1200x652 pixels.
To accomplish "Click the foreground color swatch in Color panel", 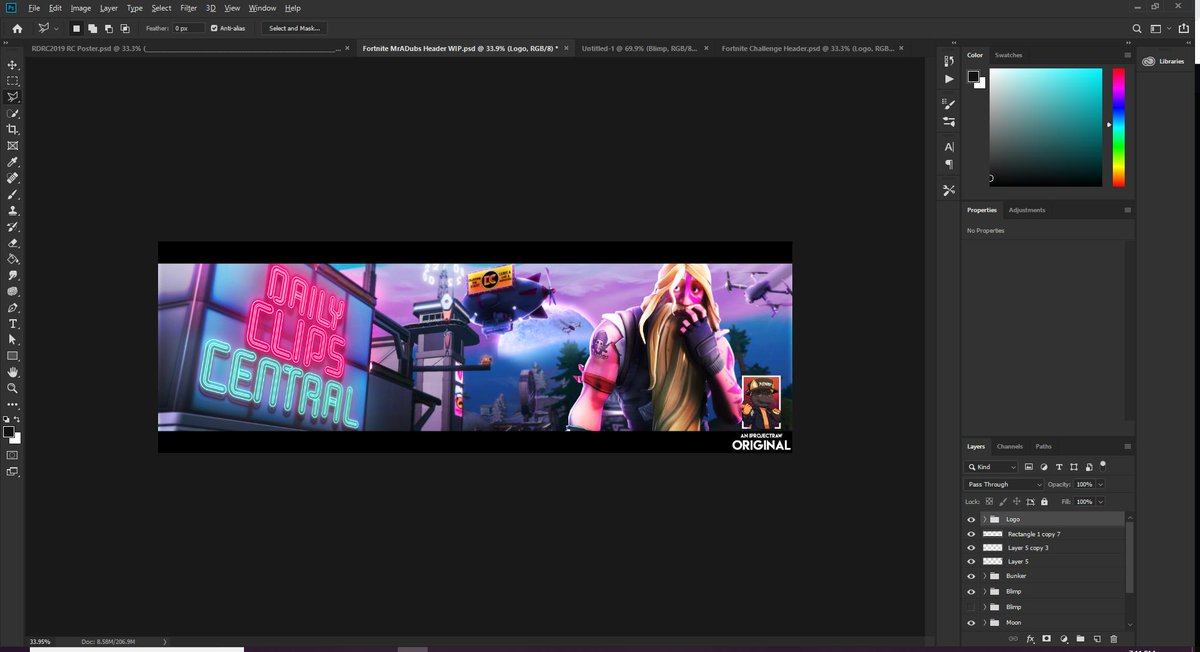I will coord(973,76).
